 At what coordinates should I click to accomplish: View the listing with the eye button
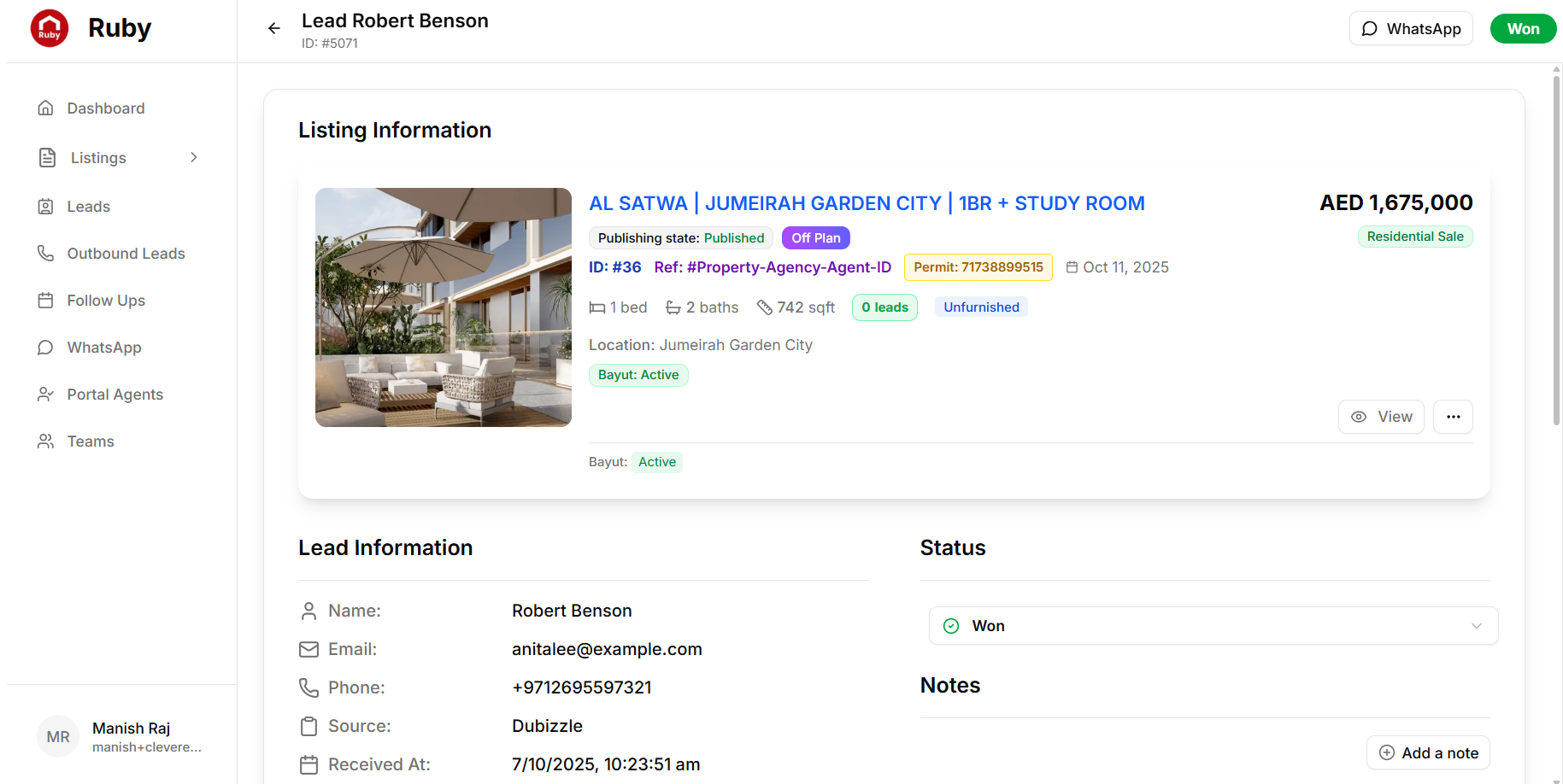pyautogui.click(x=1381, y=417)
